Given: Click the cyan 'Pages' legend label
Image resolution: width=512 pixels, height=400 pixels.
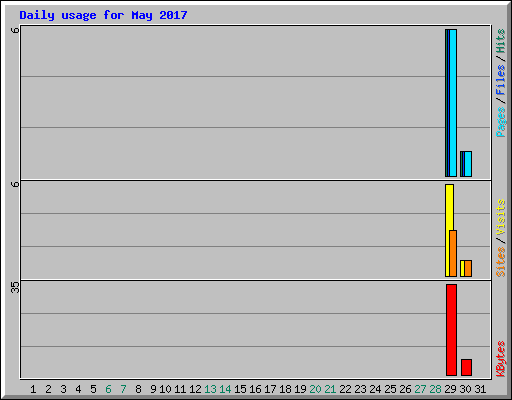Looking at the screenshot, I should click(x=501, y=122).
